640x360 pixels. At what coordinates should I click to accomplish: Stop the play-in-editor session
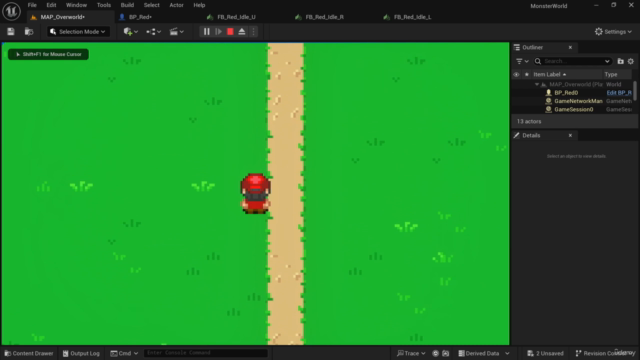point(230,31)
